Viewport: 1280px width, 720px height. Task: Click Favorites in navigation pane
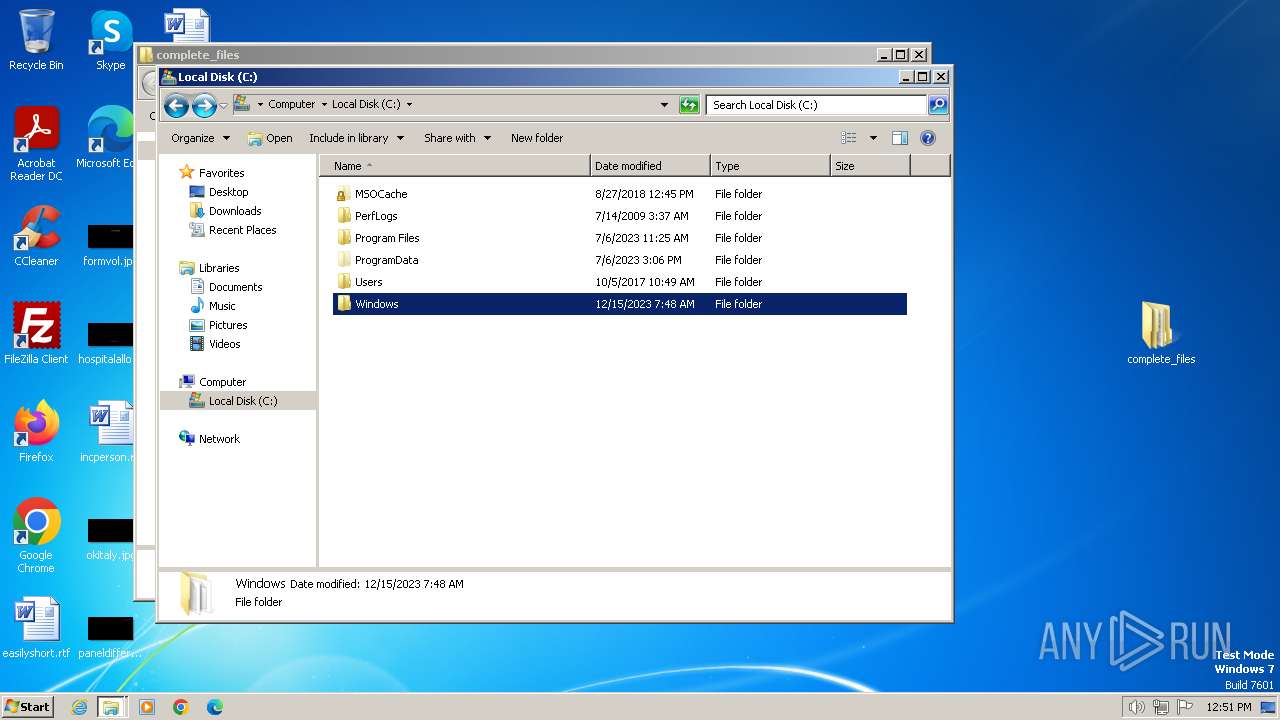tap(221, 173)
